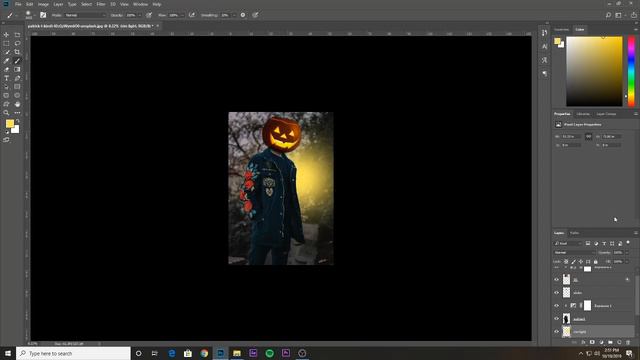Click the foreground yellow color swatch in toolbox

point(9,123)
